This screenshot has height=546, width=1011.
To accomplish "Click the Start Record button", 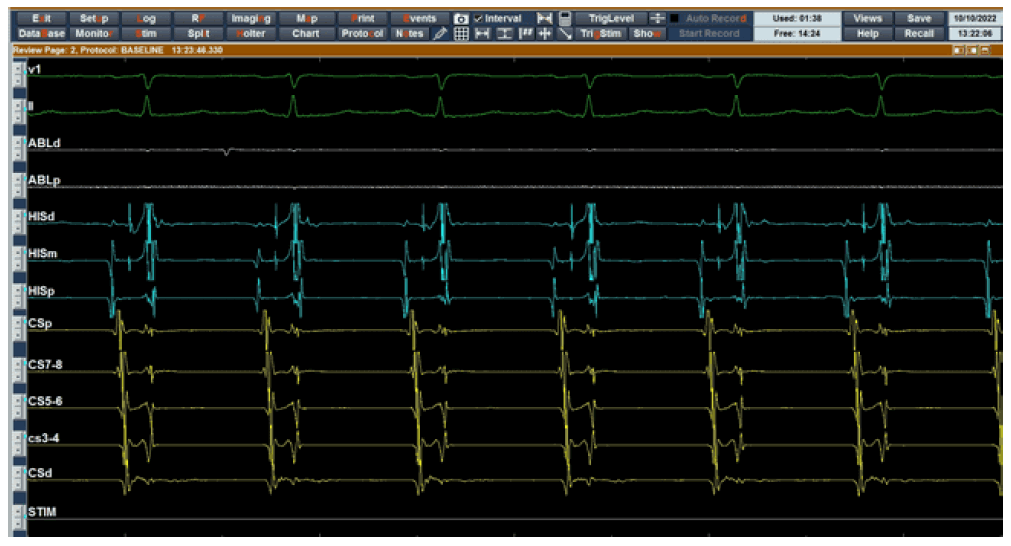I will [x=709, y=34].
